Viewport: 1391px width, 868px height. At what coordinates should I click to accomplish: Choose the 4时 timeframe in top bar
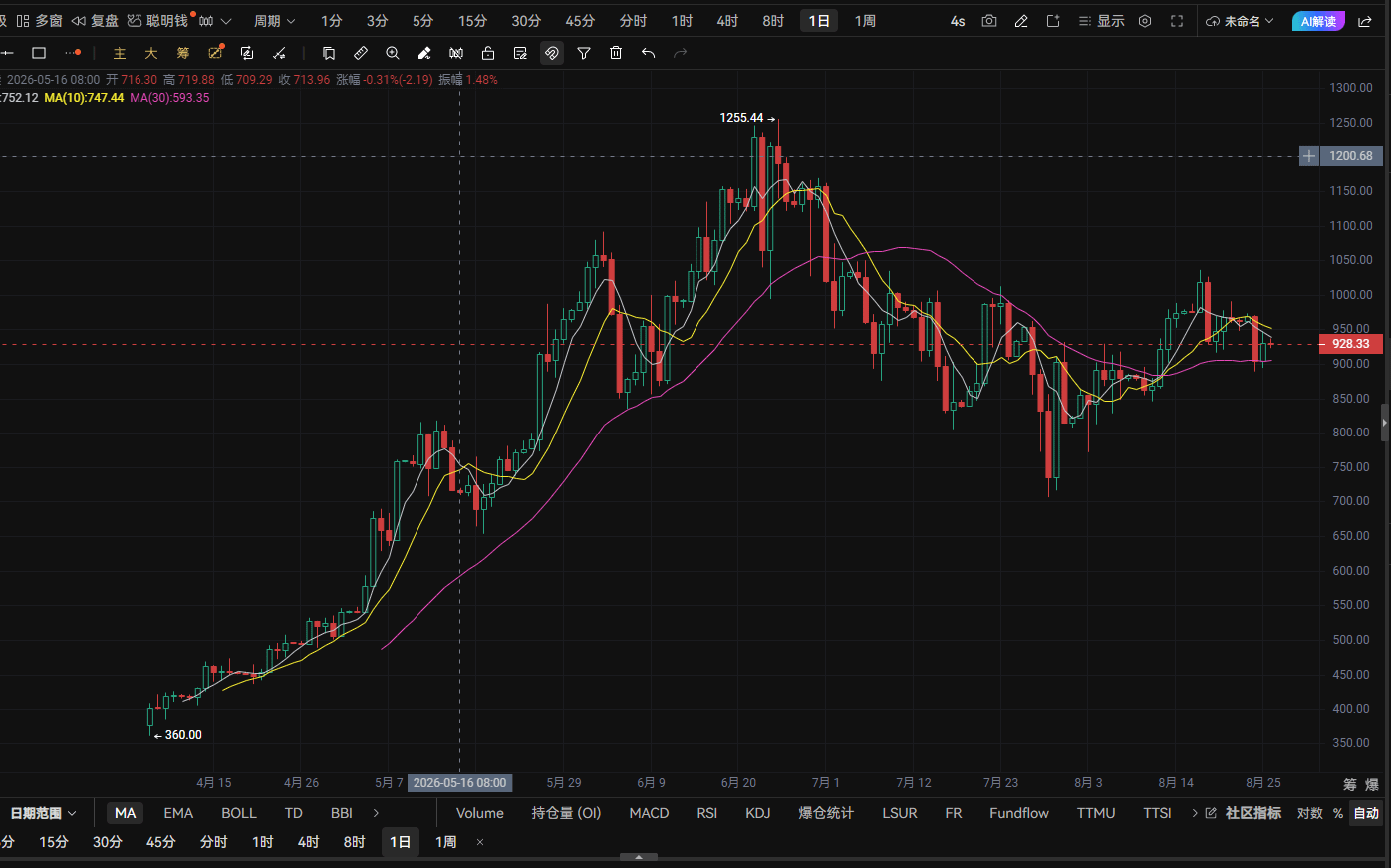727,21
